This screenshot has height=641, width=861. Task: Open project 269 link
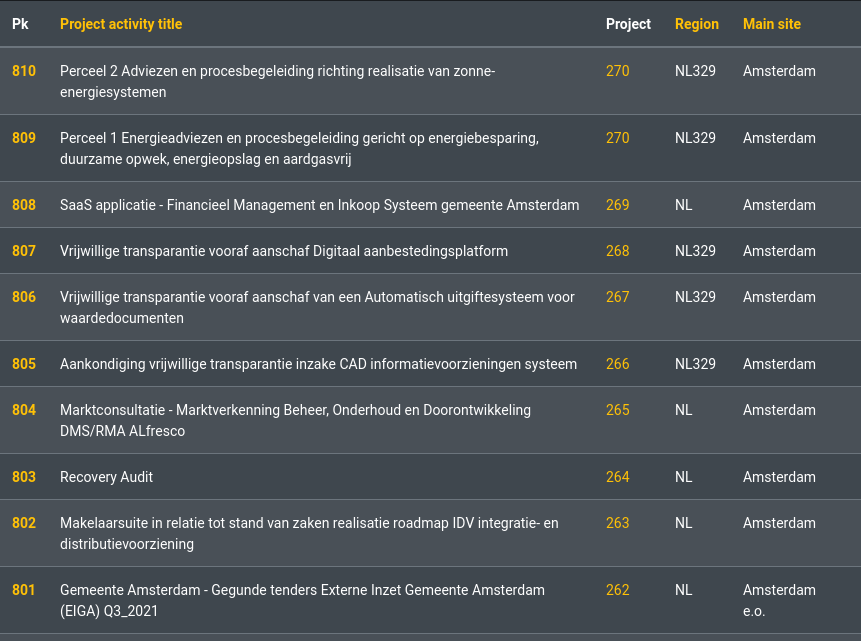(x=617, y=205)
